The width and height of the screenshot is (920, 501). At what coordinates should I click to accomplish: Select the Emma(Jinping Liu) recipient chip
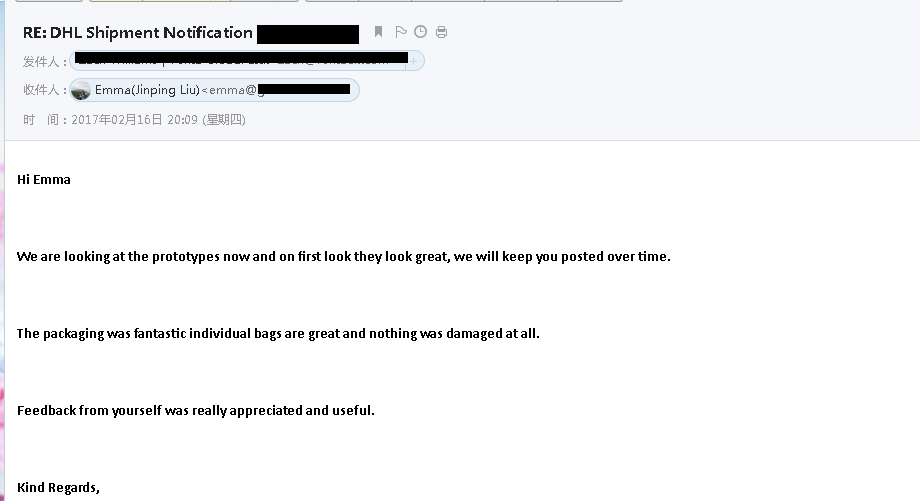tap(214, 90)
